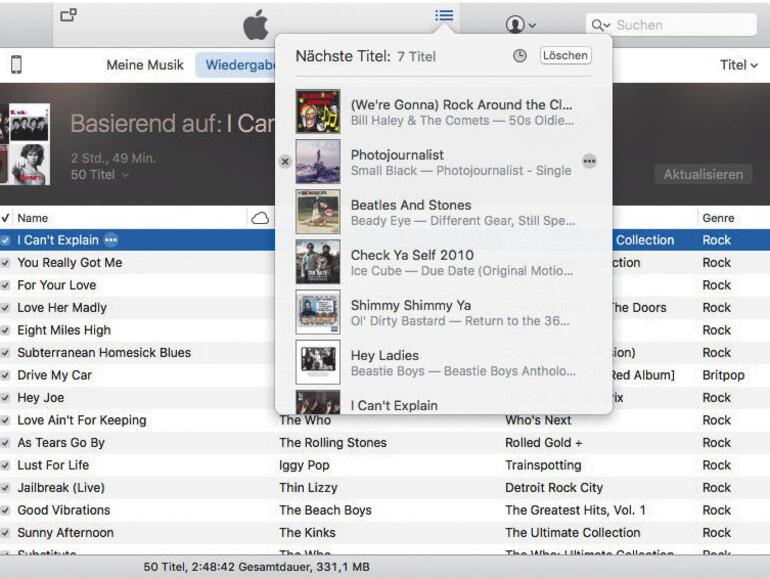The image size is (770, 578).
Task: Select Shimmy Shimmy Ya entry
Action: [443, 312]
